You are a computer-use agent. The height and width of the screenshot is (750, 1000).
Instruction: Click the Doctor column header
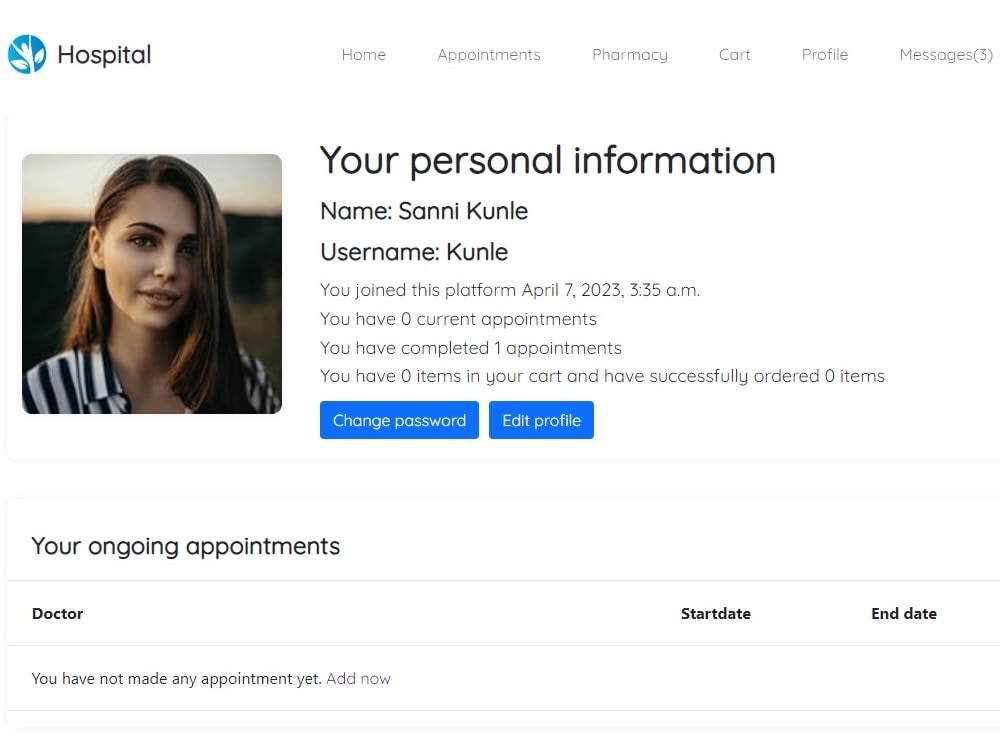pyautogui.click(x=57, y=613)
